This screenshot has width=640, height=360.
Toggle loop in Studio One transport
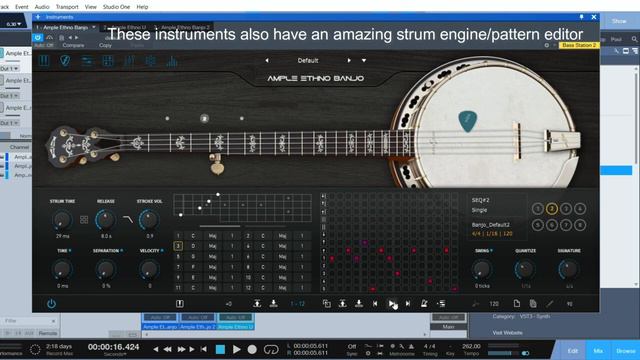pyautogui.click(x=271, y=349)
